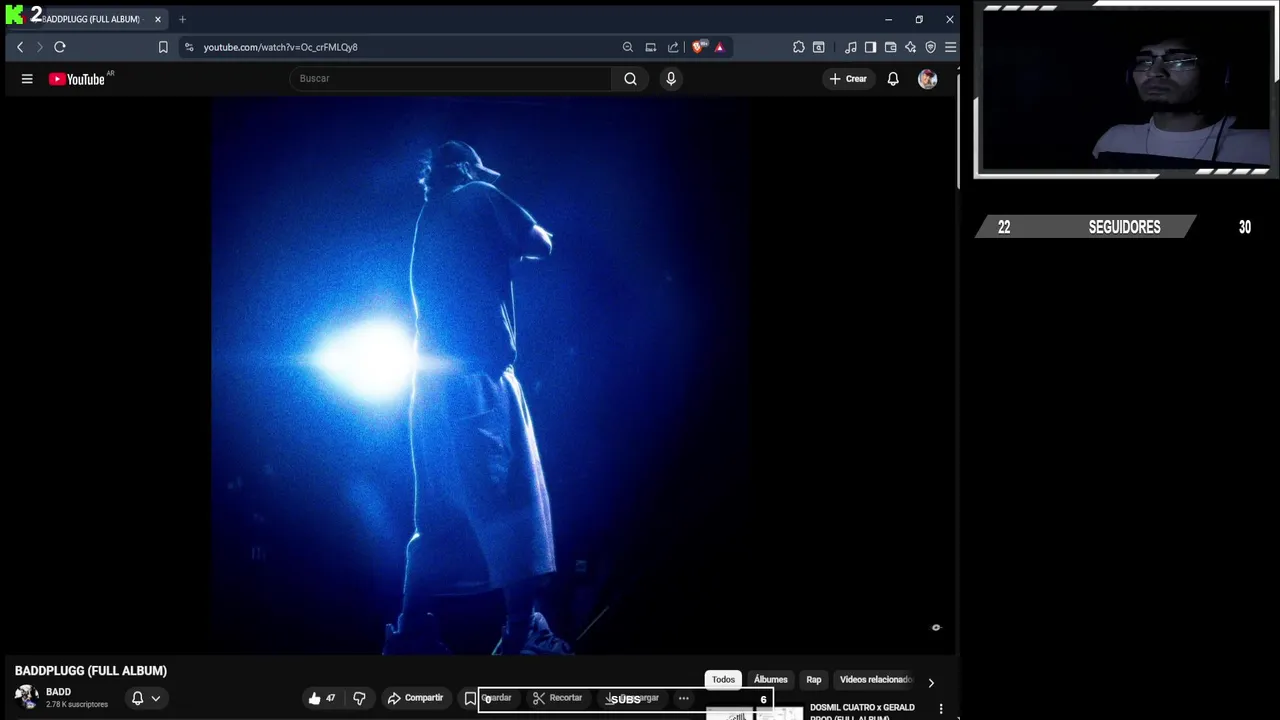Open the Brave Wallet icon
Screen dimensions: 1280x720
pos(891,47)
